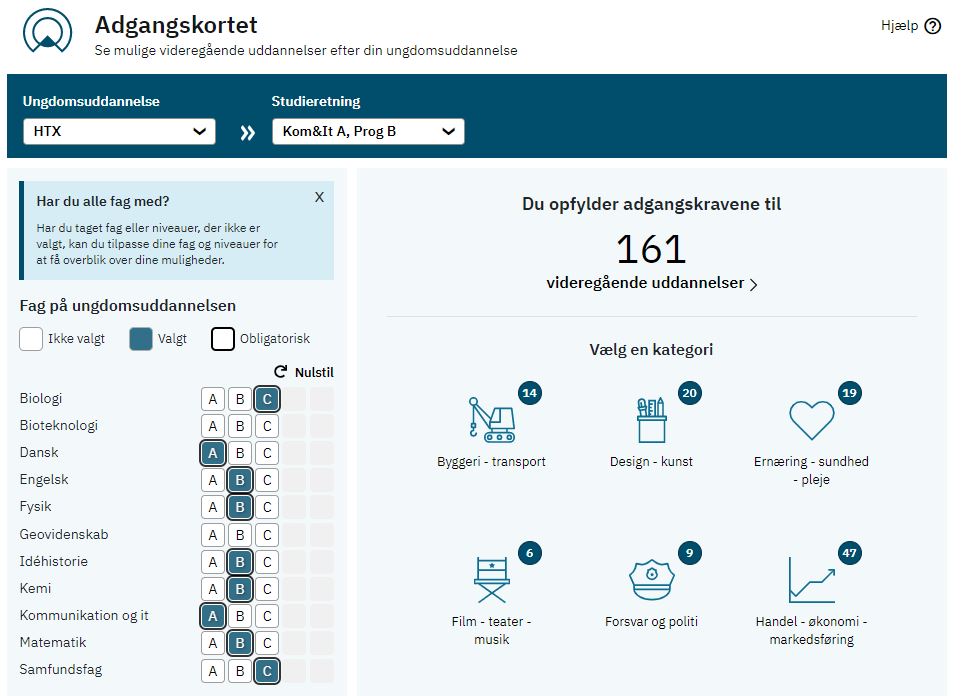Select level B for Dansk
The height and width of the screenshot is (696, 965).
pos(239,453)
